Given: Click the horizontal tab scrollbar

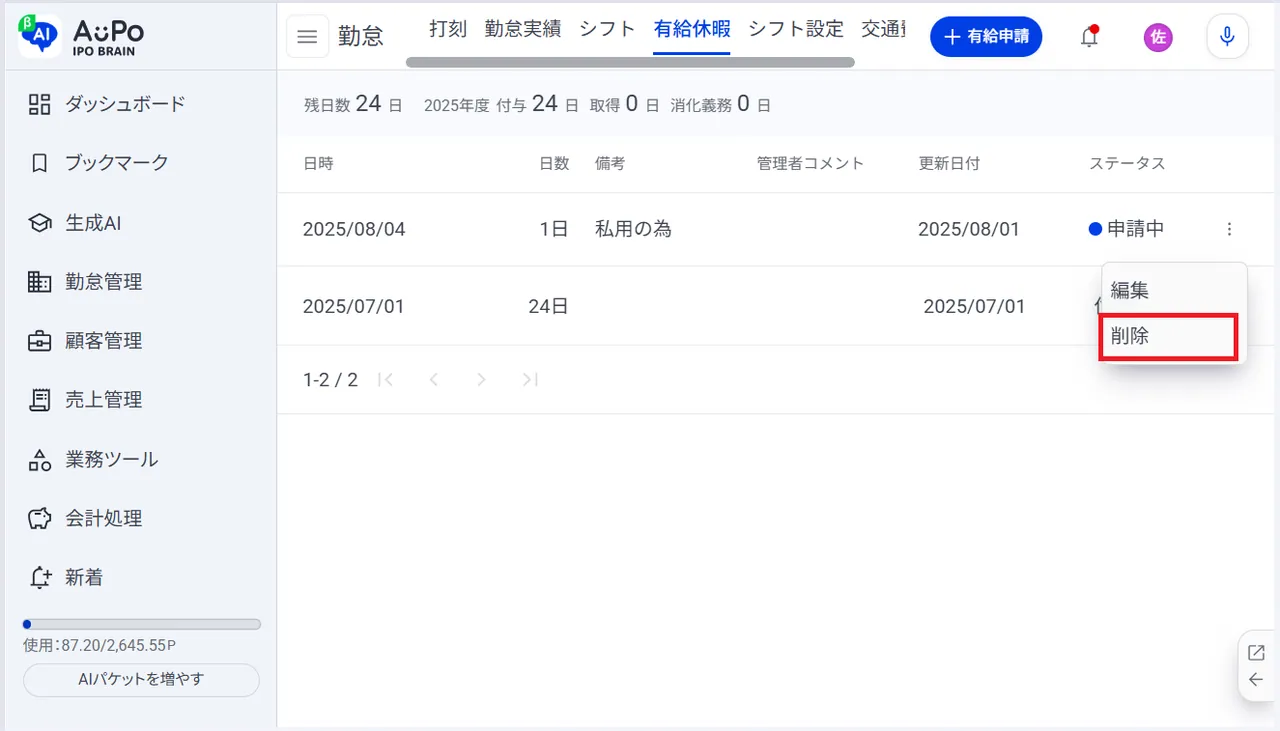Looking at the screenshot, I should click(630, 62).
